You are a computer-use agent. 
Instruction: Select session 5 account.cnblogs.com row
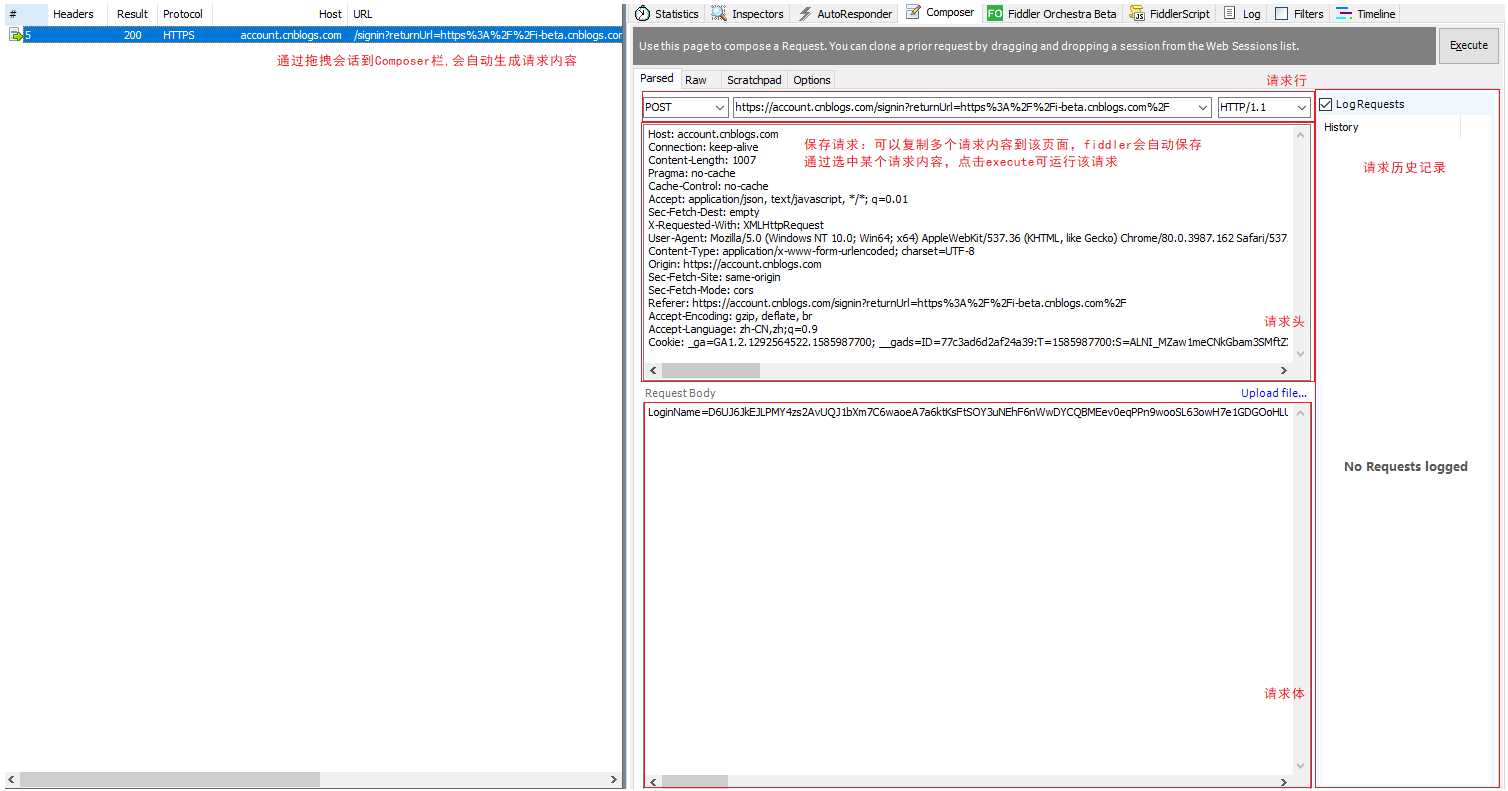click(313, 35)
